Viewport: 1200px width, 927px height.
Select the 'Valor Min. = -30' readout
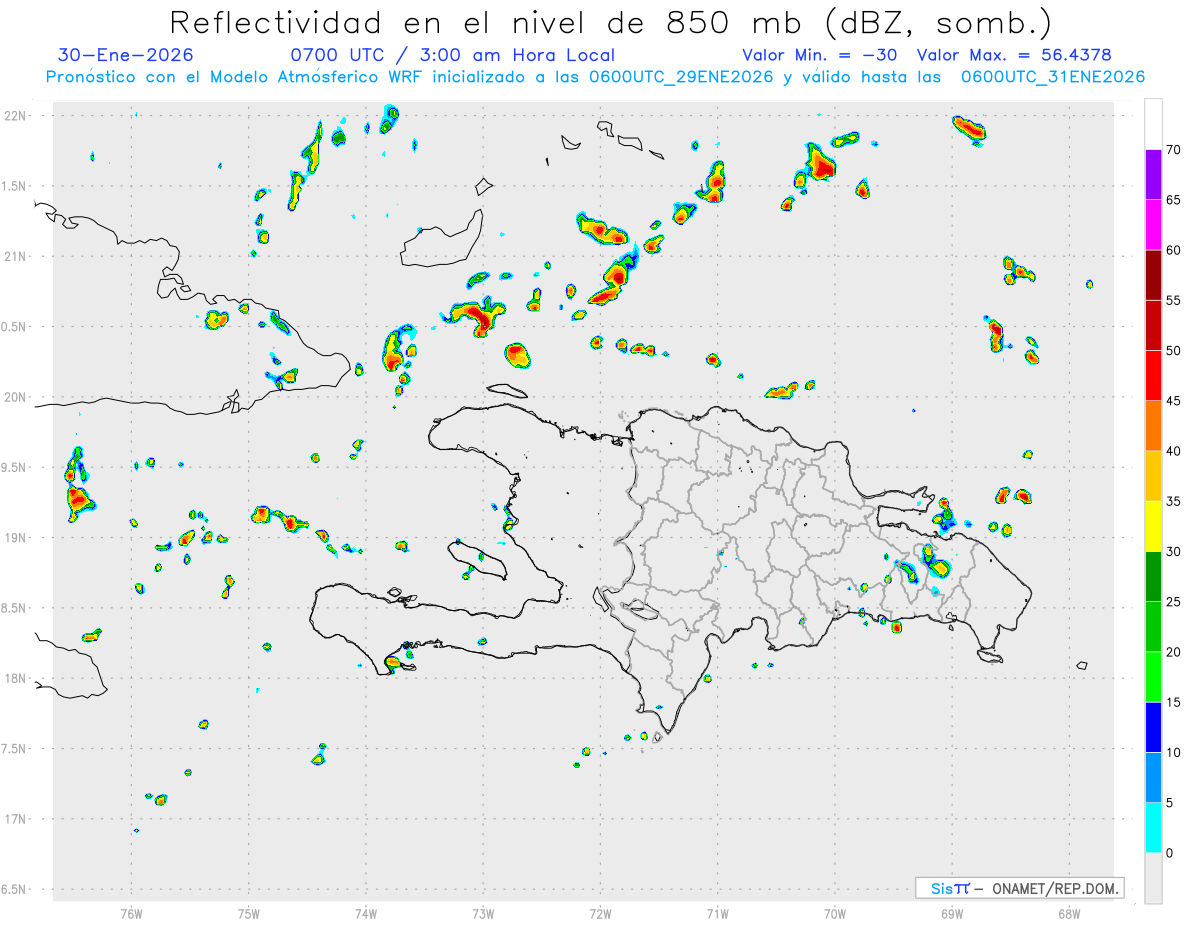tap(820, 55)
